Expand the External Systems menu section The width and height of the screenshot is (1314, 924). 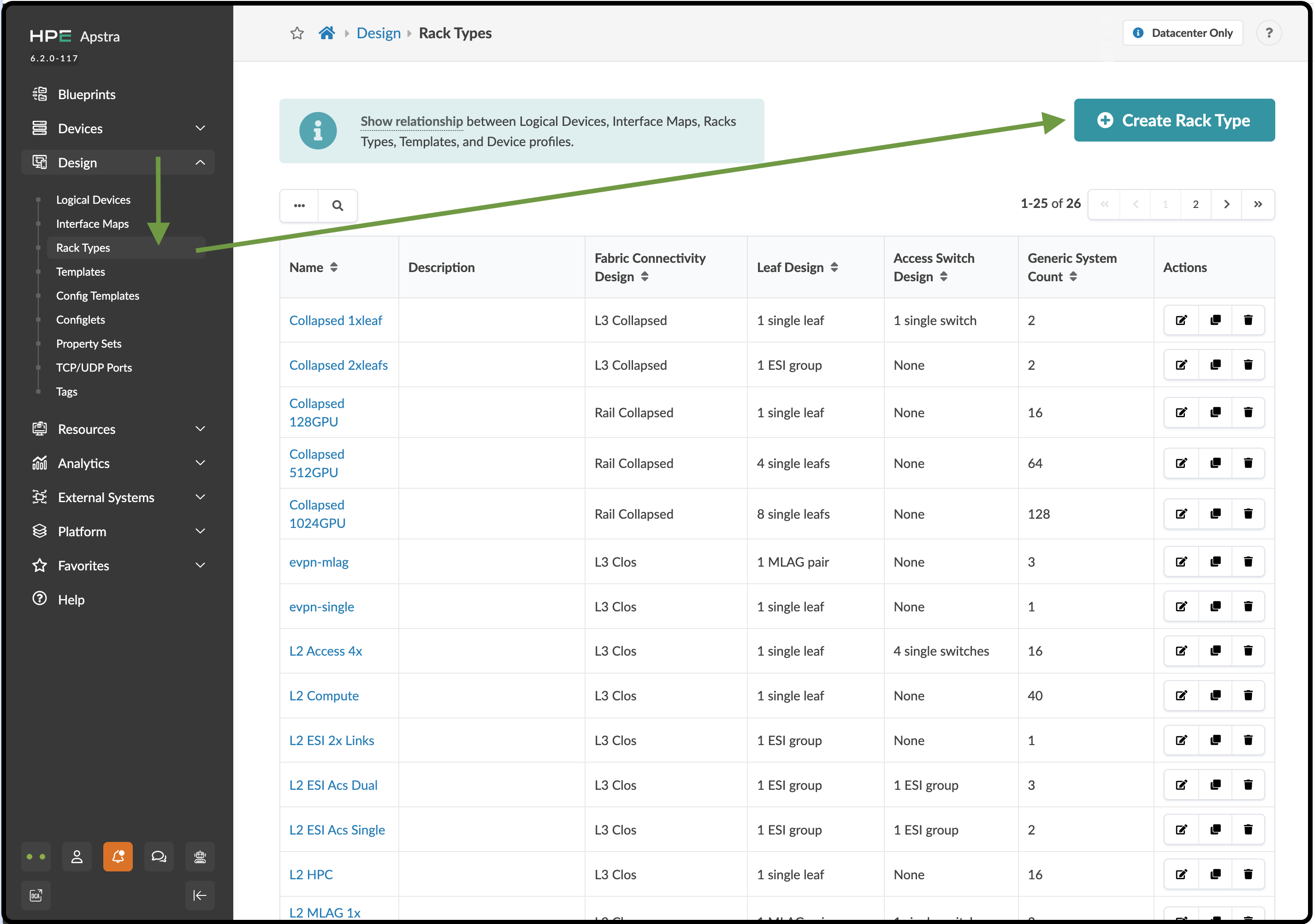pos(119,497)
